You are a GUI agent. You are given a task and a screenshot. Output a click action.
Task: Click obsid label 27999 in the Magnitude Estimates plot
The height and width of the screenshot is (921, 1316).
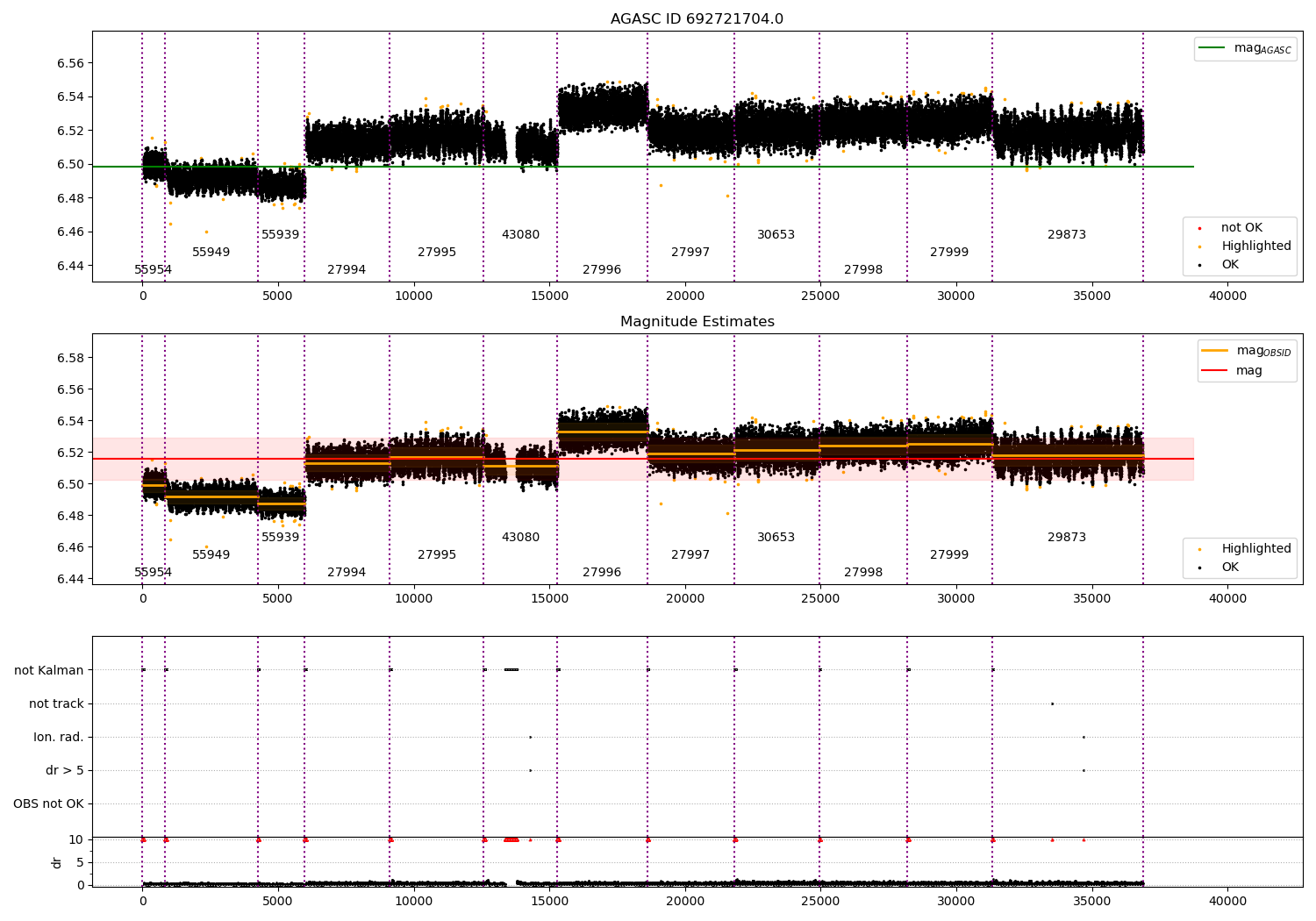(949, 554)
